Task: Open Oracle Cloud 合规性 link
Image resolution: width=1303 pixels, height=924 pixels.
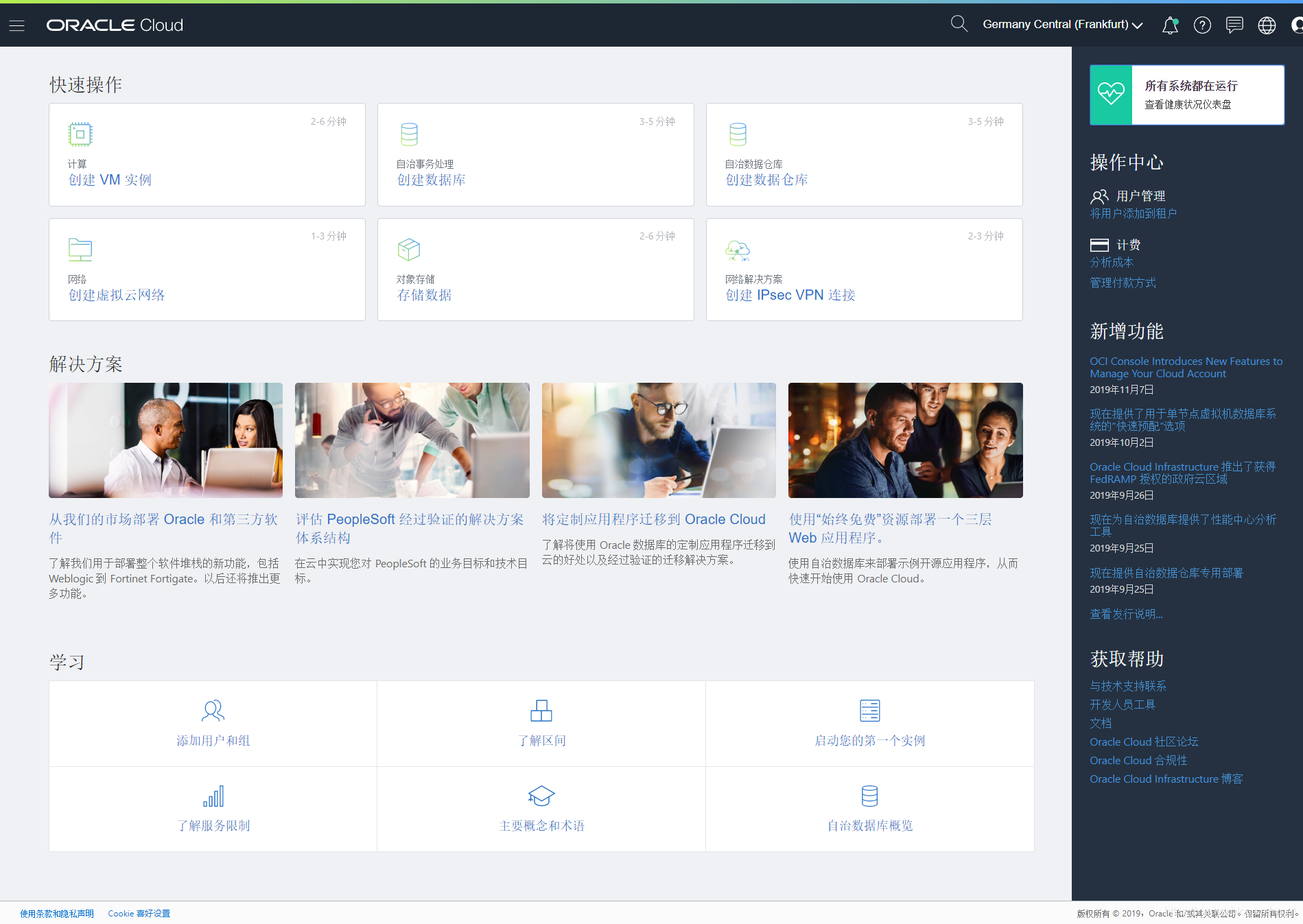Action: click(1138, 761)
